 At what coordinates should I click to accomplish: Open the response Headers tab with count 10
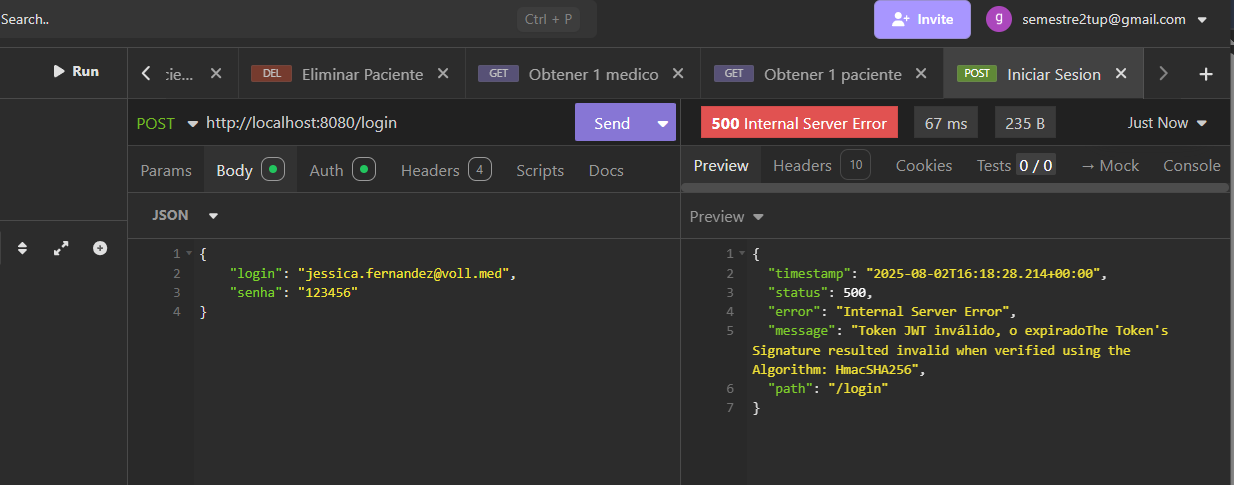821,165
